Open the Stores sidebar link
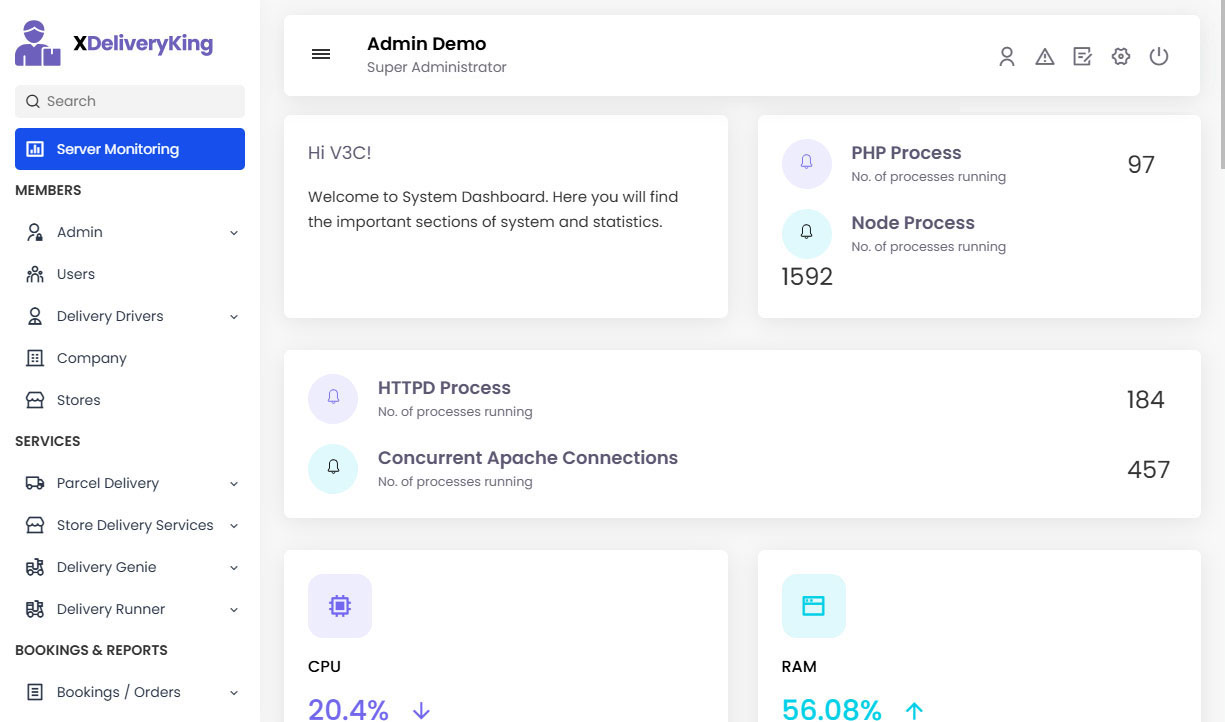1225x722 pixels. point(78,400)
